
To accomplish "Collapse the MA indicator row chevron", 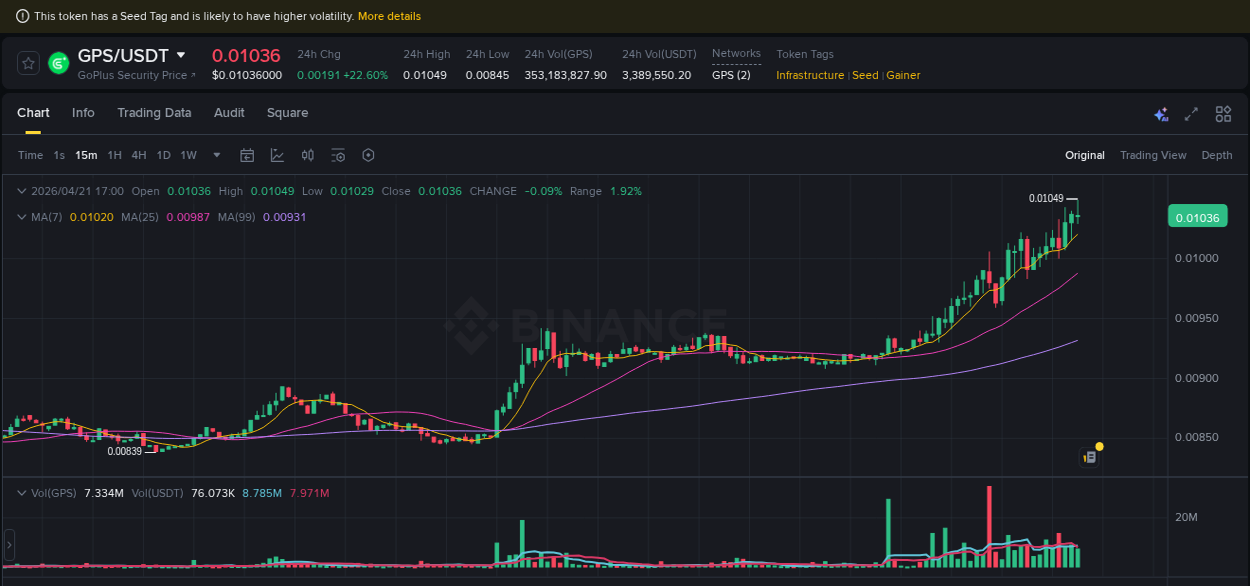I will [x=22, y=217].
